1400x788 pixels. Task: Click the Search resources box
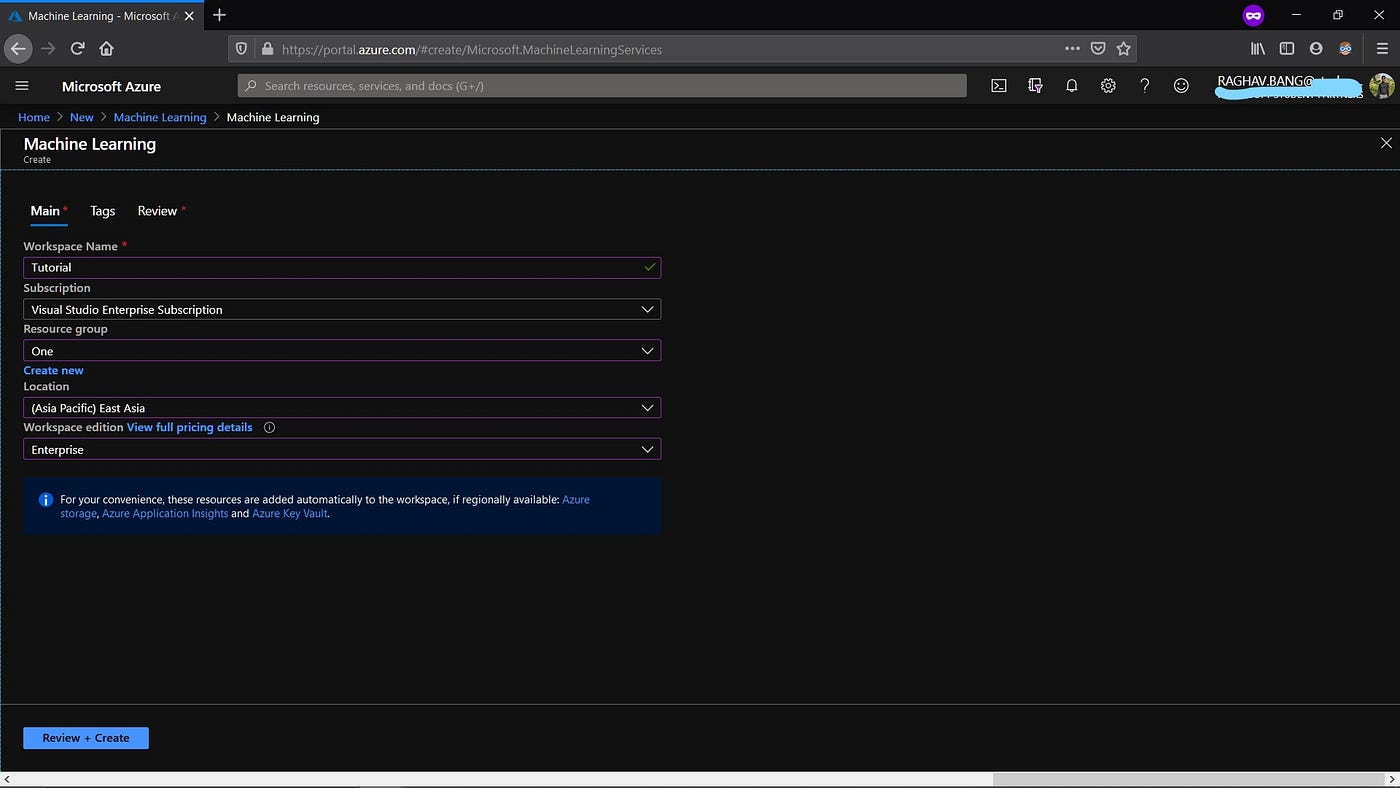[x=602, y=86]
